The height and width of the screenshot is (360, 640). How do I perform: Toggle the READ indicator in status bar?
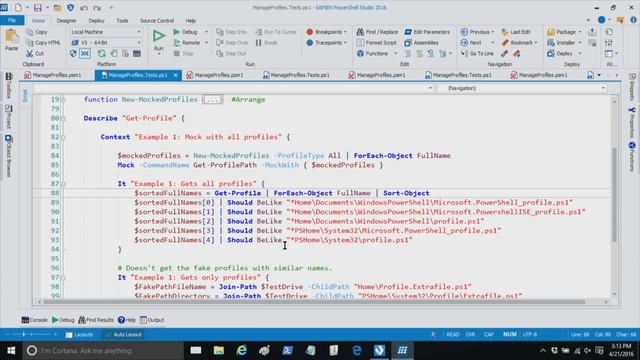coord(453,334)
